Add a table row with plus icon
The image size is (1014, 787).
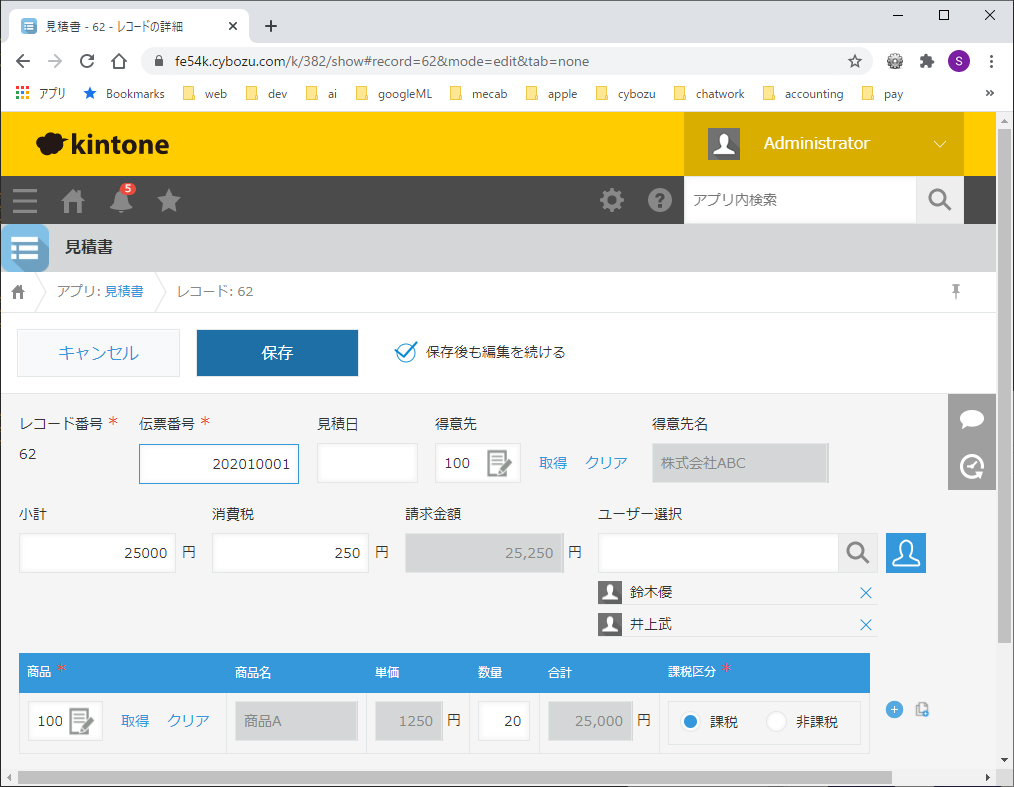pos(894,709)
